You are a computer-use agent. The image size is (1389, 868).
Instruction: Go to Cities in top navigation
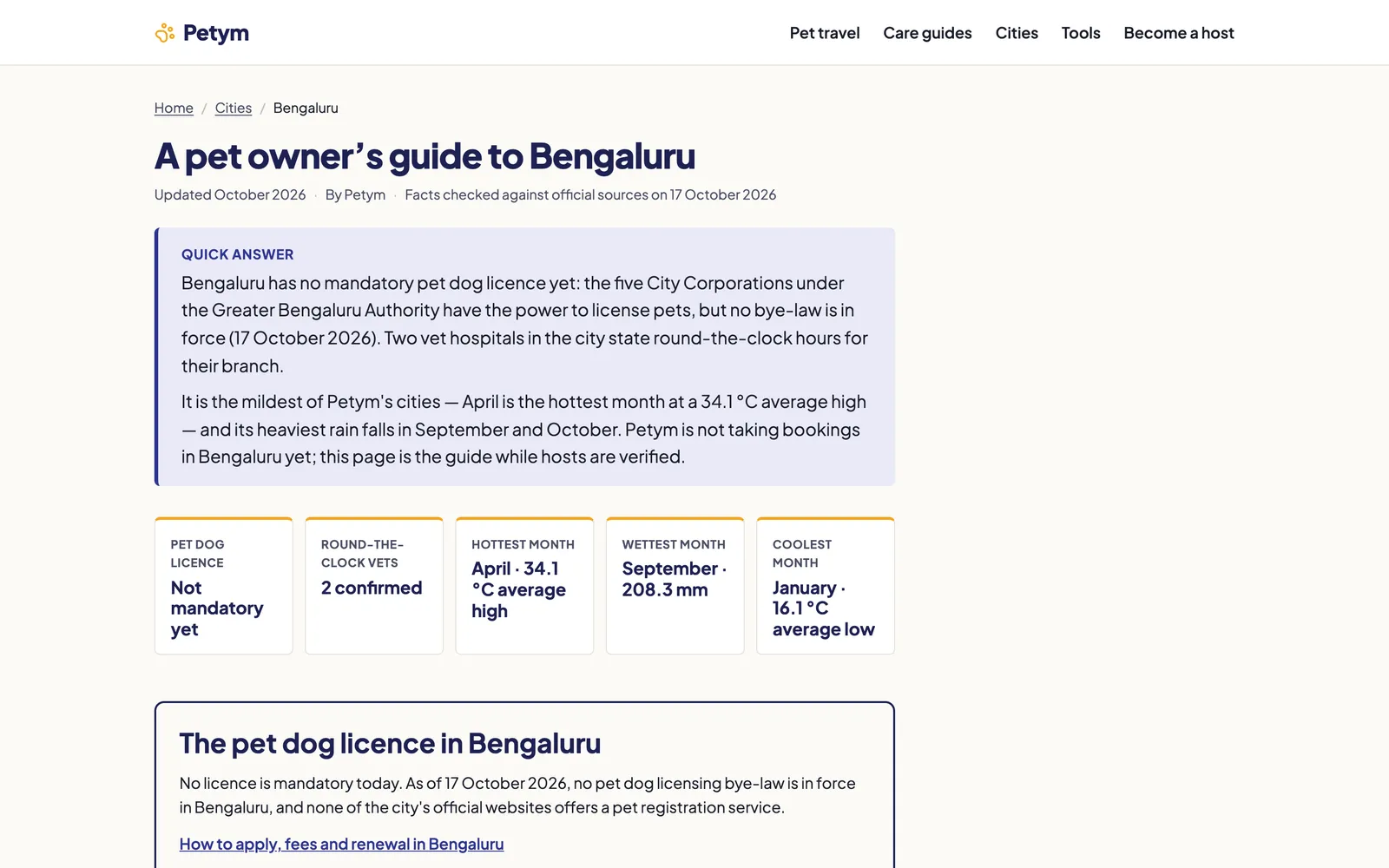(x=1017, y=33)
